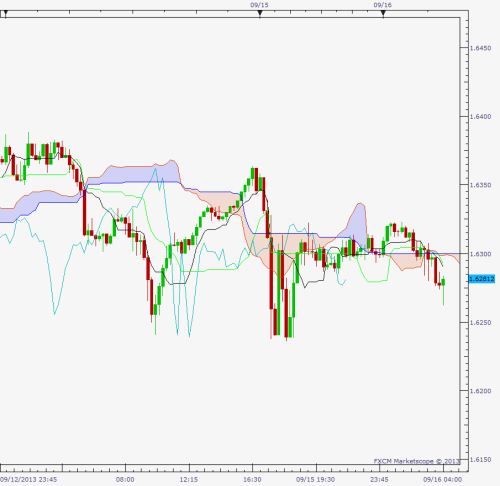The width and height of the screenshot is (500, 486).
Task: Click the 1.6150 price axis label
Action: tap(480, 460)
